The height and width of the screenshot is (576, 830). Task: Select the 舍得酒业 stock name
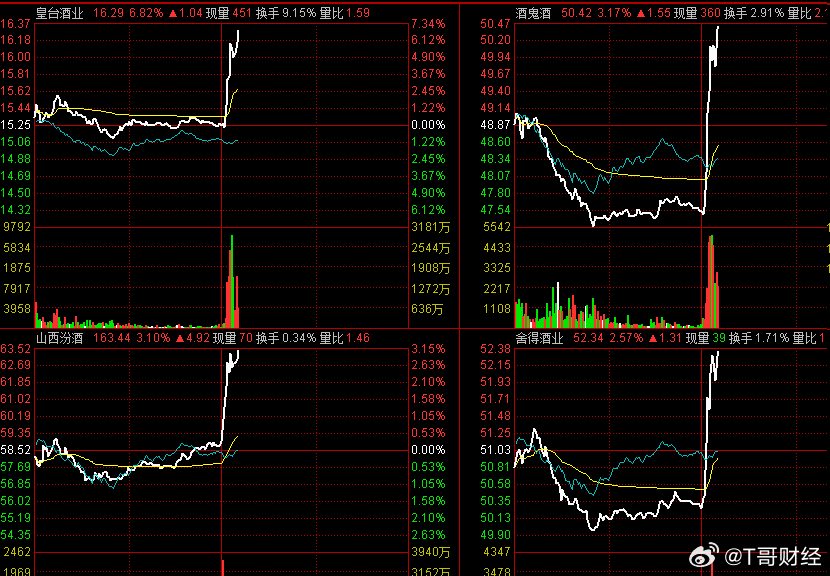[539, 338]
